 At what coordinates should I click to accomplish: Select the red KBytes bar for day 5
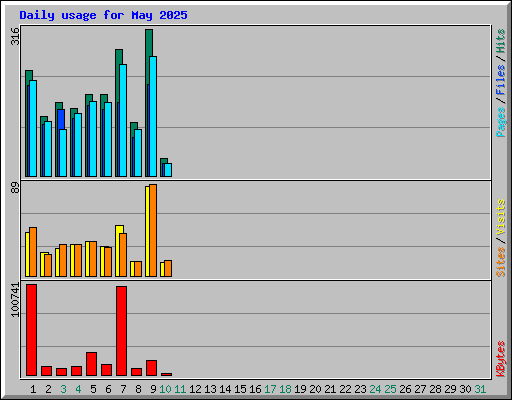[x=91, y=364]
